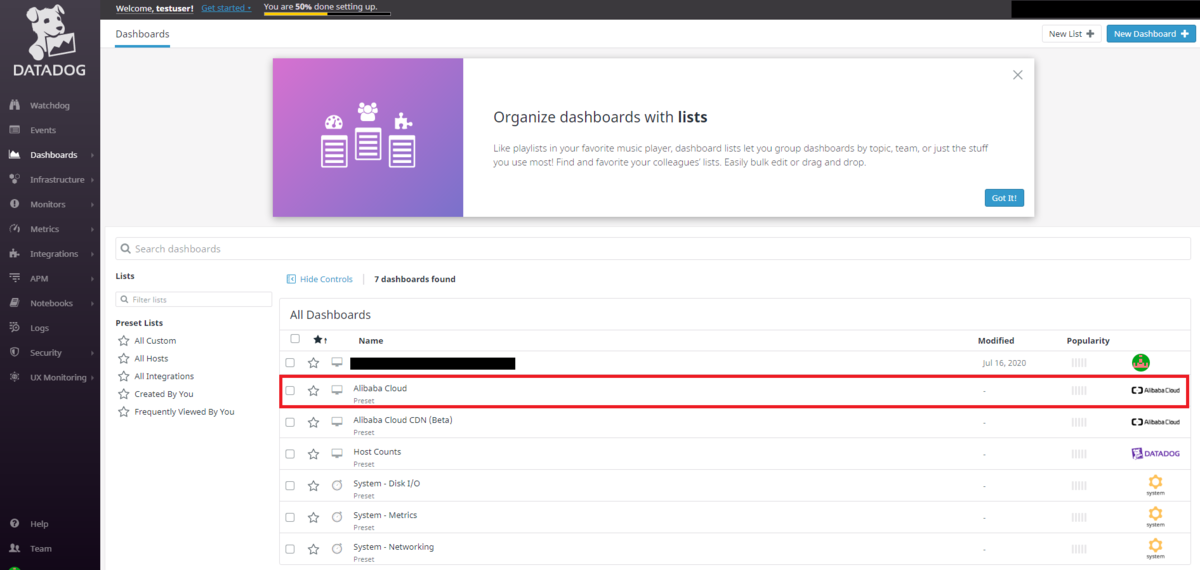Check the Alibaba Cloud CDN (Beta) checkbox
The image size is (1200, 570).
click(x=290, y=422)
